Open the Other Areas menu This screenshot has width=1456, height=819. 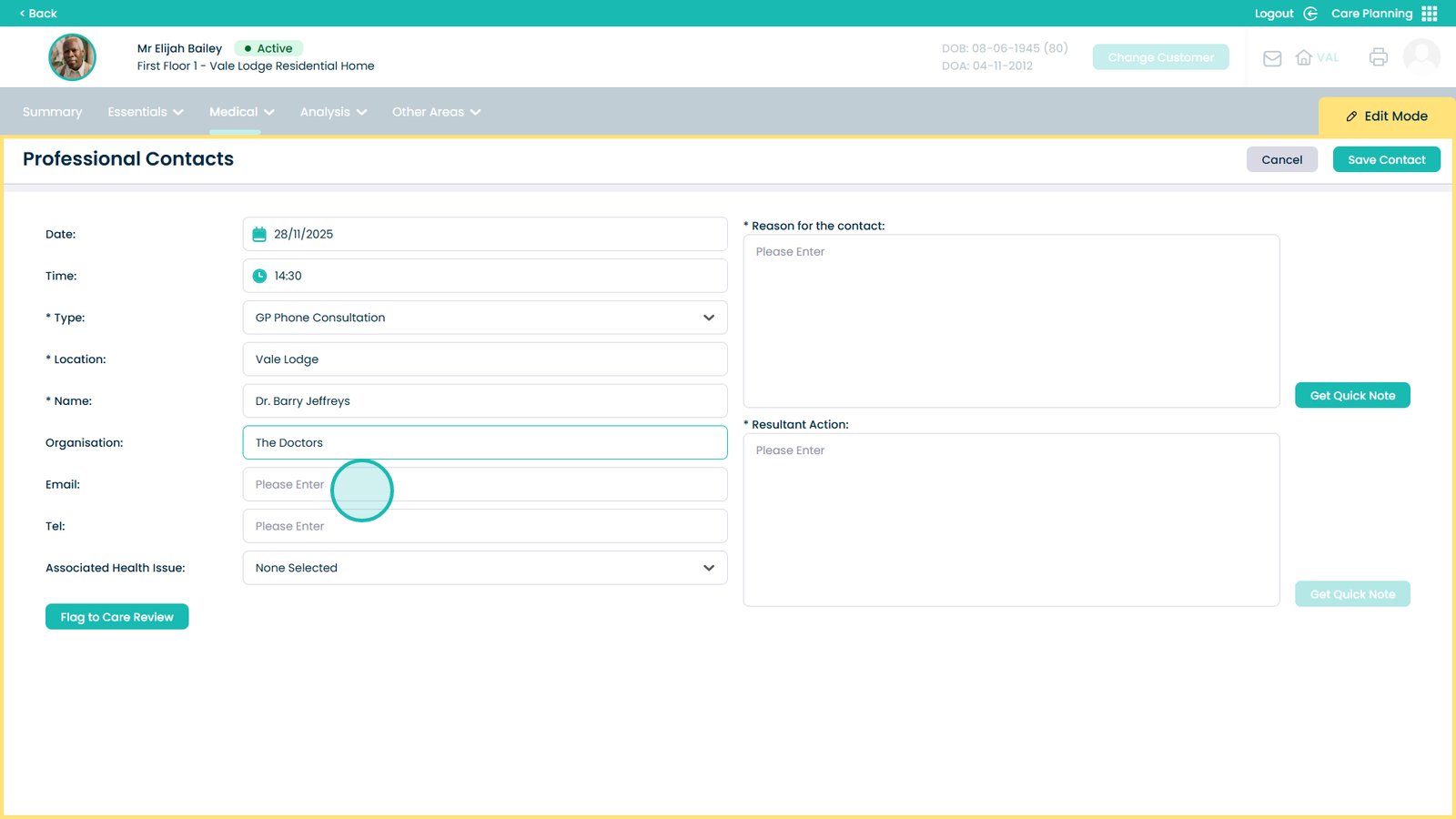pos(436,112)
